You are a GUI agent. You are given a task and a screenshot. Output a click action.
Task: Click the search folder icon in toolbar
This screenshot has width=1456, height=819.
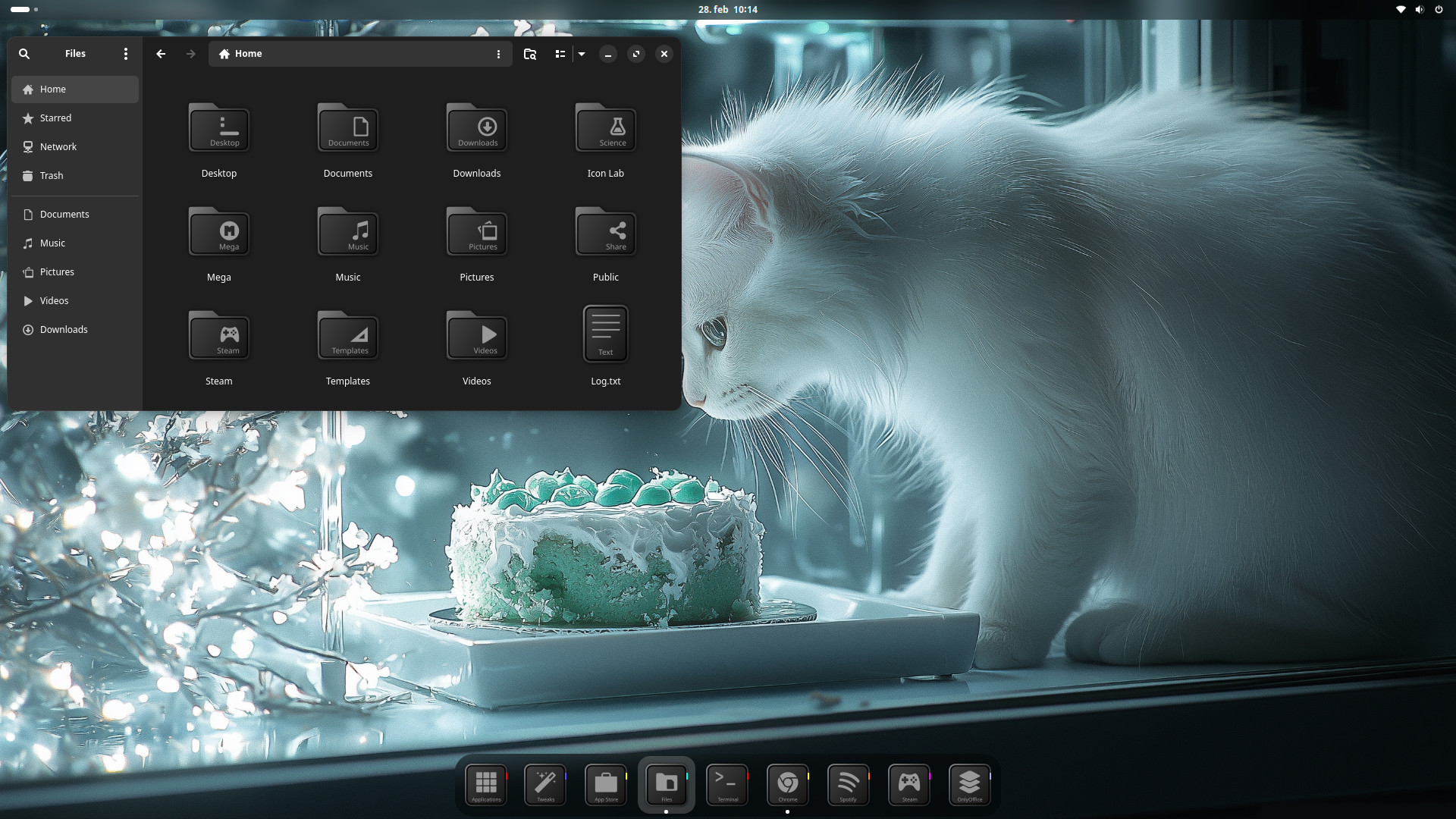pyautogui.click(x=530, y=54)
